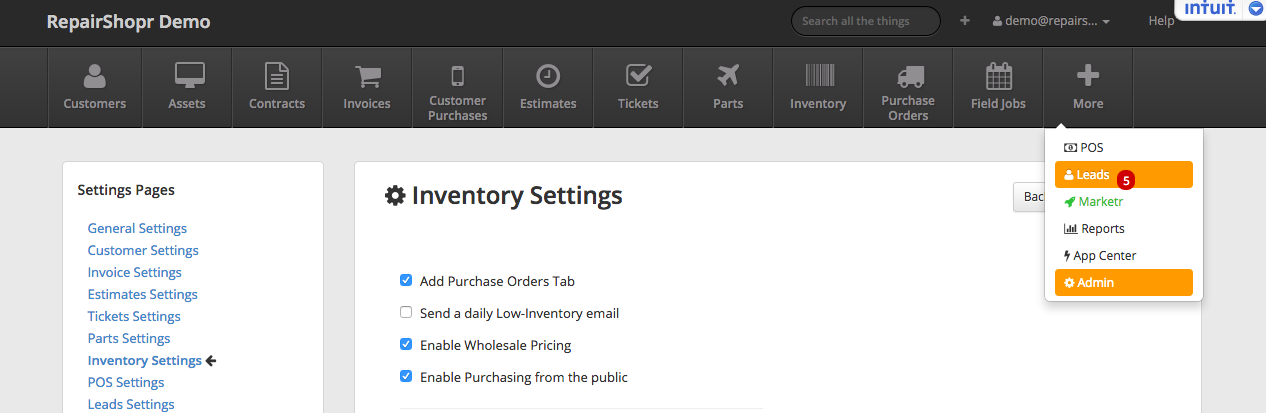The height and width of the screenshot is (413, 1266).
Task: Open Tickets checkmark icon
Action: tap(638, 76)
